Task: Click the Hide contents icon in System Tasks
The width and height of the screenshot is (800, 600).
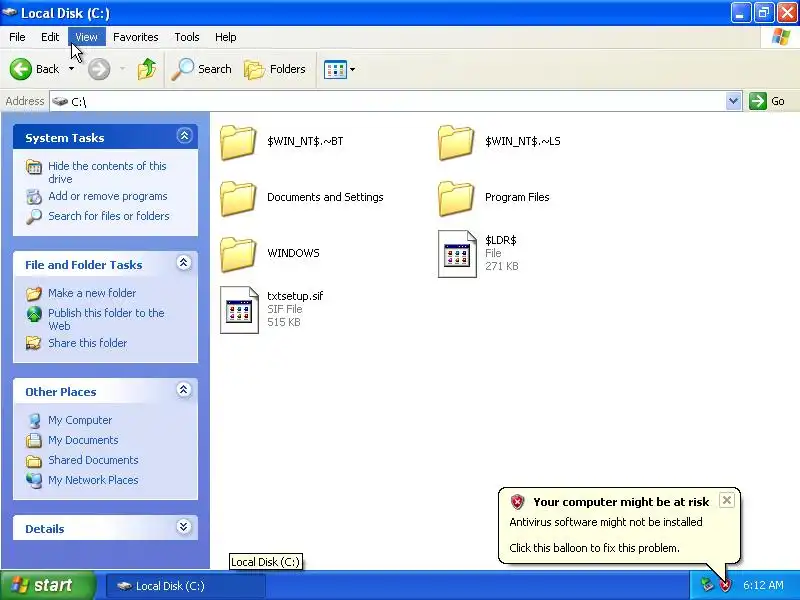Action: [x=34, y=167]
